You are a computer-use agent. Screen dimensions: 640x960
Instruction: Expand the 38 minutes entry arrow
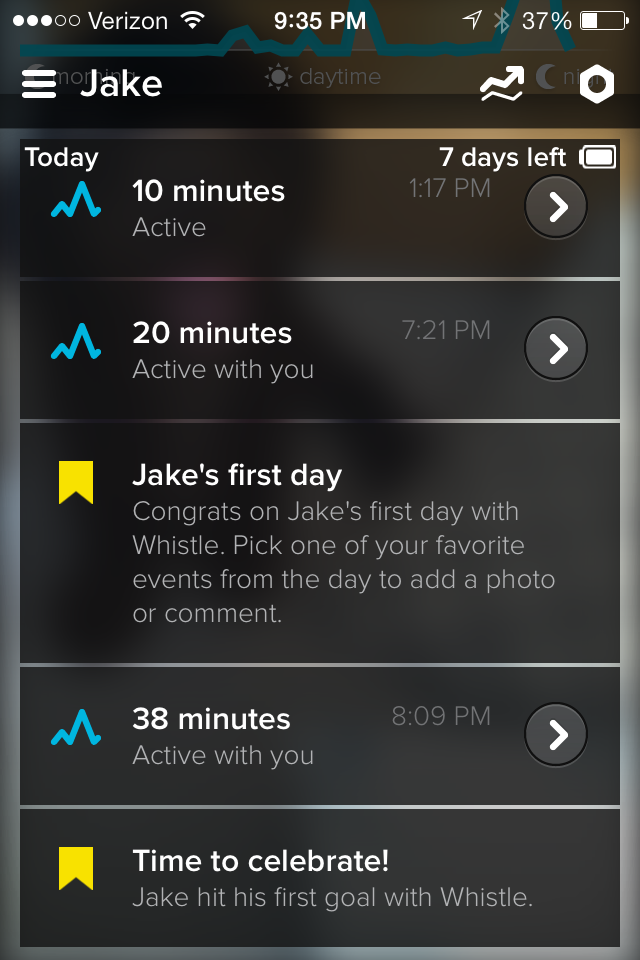[x=556, y=735]
